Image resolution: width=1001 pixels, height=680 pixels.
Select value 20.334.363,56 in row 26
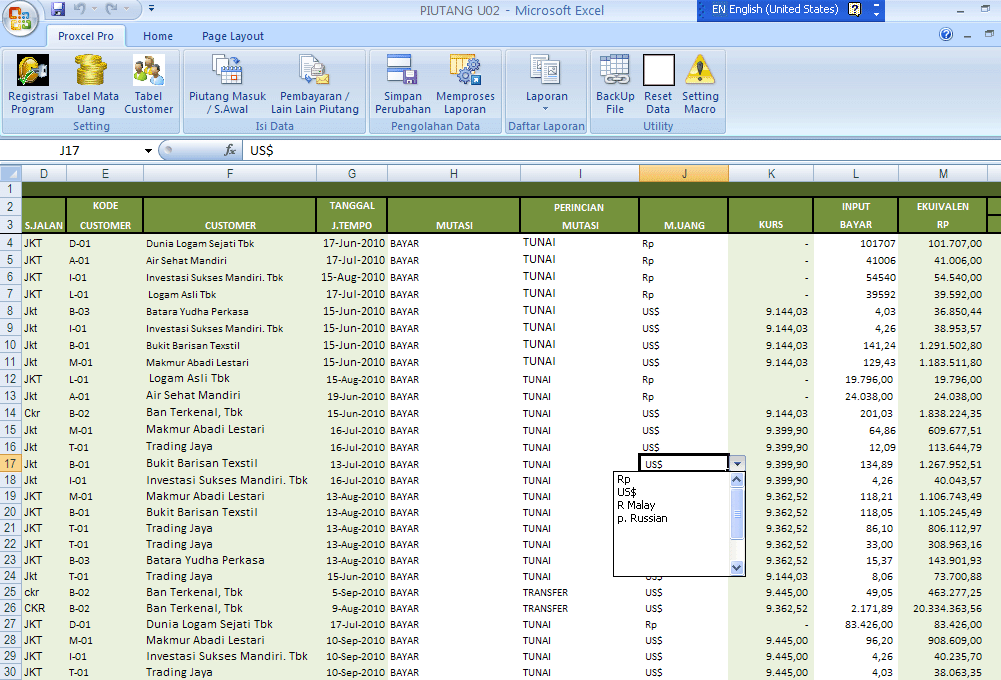943,608
